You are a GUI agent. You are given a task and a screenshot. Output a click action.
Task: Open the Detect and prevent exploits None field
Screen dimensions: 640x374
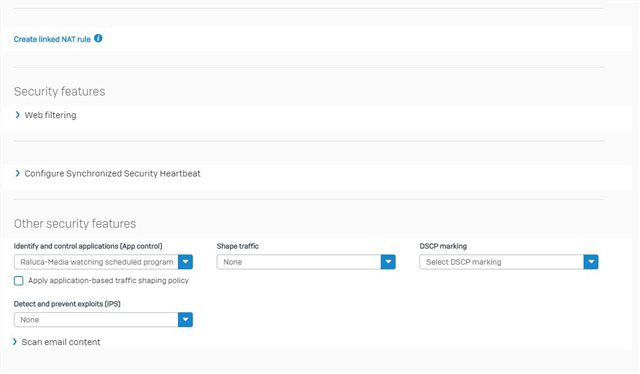tap(103, 320)
